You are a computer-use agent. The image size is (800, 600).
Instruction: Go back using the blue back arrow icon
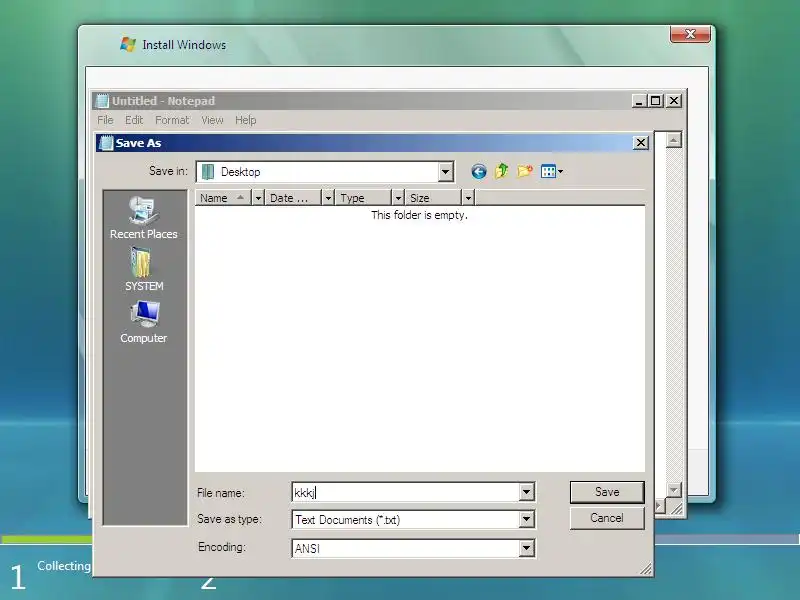479,171
